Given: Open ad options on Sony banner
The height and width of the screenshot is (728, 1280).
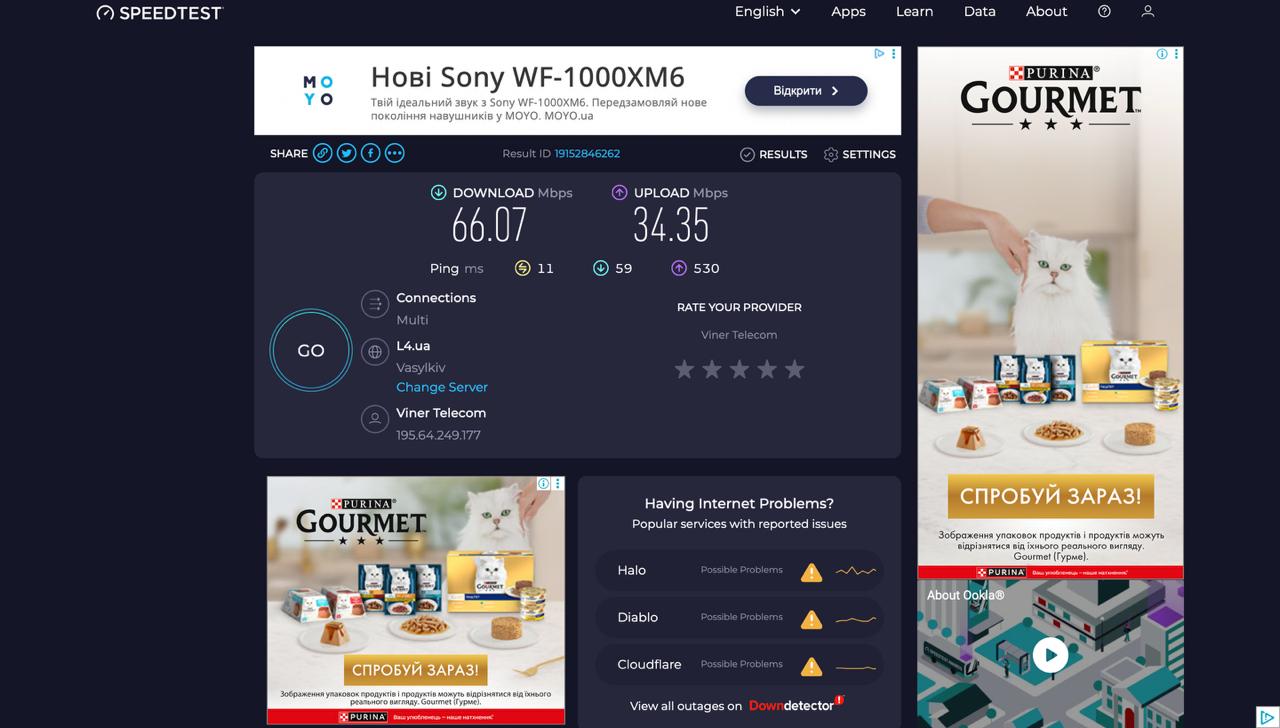Looking at the screenshot, I should [x=894, y=53].
